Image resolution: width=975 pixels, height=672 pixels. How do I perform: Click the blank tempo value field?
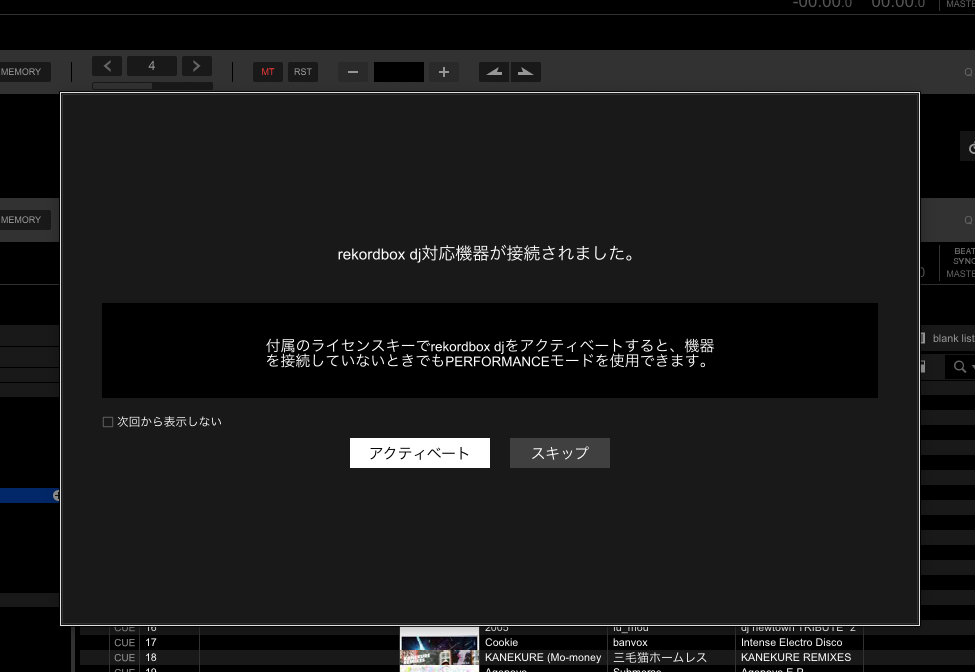click(399, 72)
